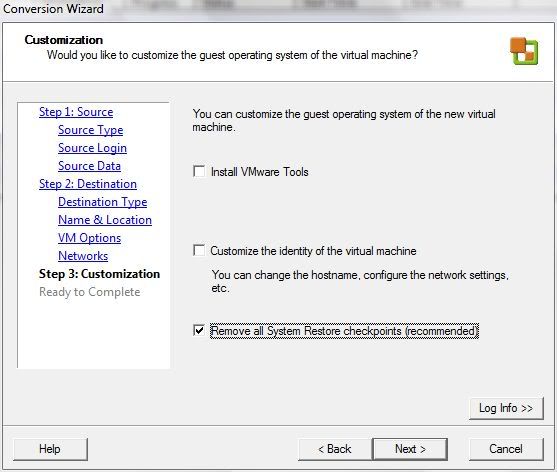Go back with the Back button
557x472 pixels.
tap(335, 449)
